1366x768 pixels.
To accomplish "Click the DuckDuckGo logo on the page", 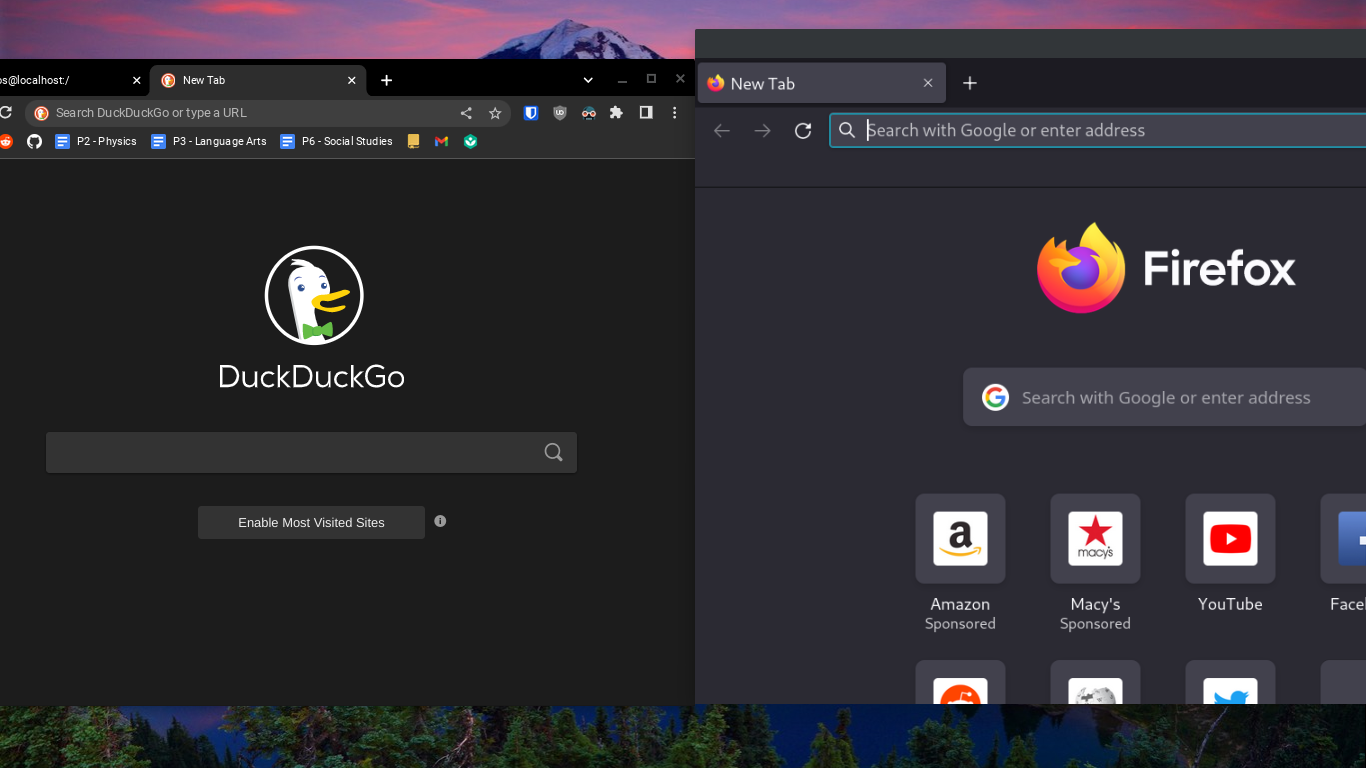I will click(312, 295).
